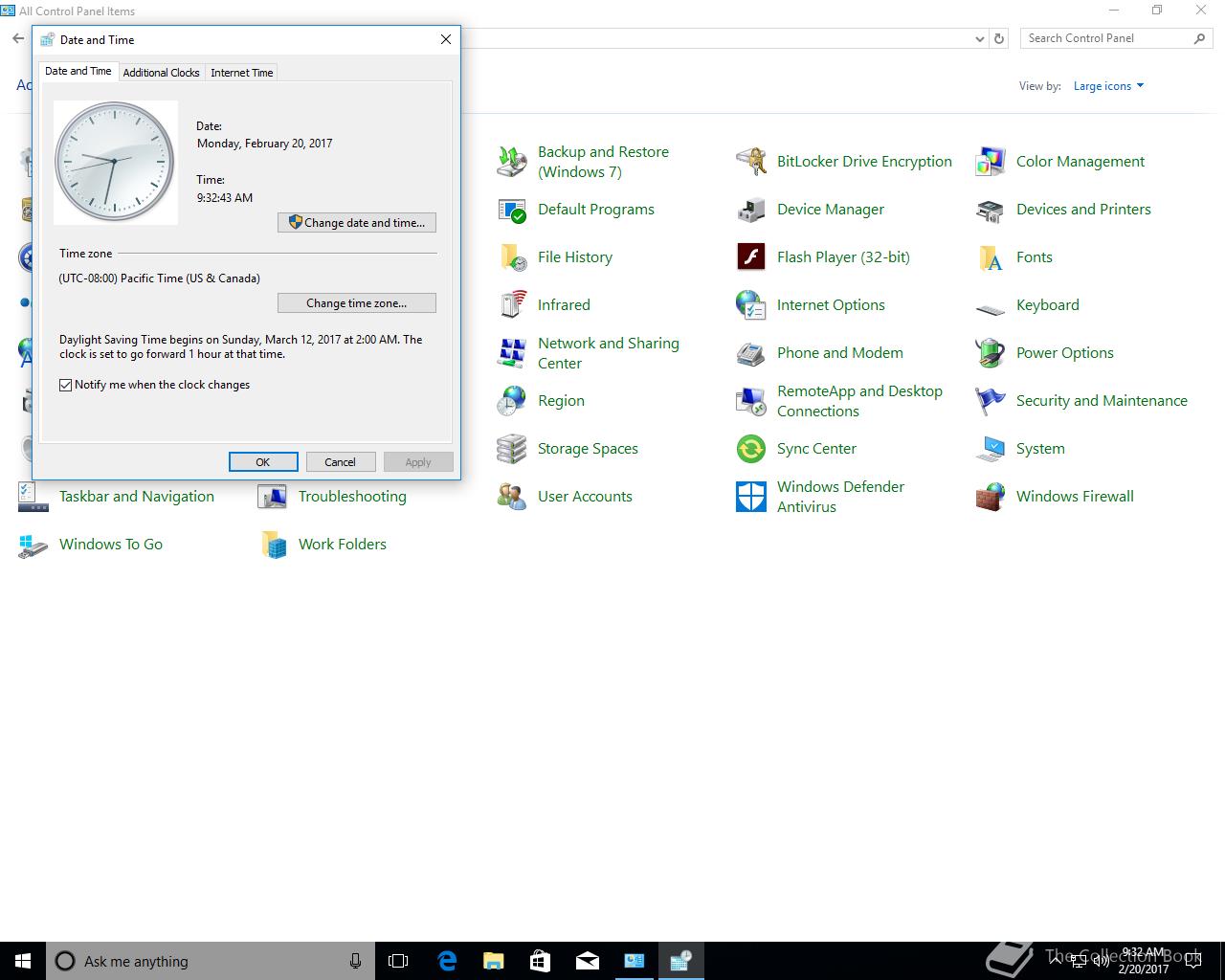Screen dimensions: 1225x980
Task: Click the analog clock face
Action: click(115, 163)
